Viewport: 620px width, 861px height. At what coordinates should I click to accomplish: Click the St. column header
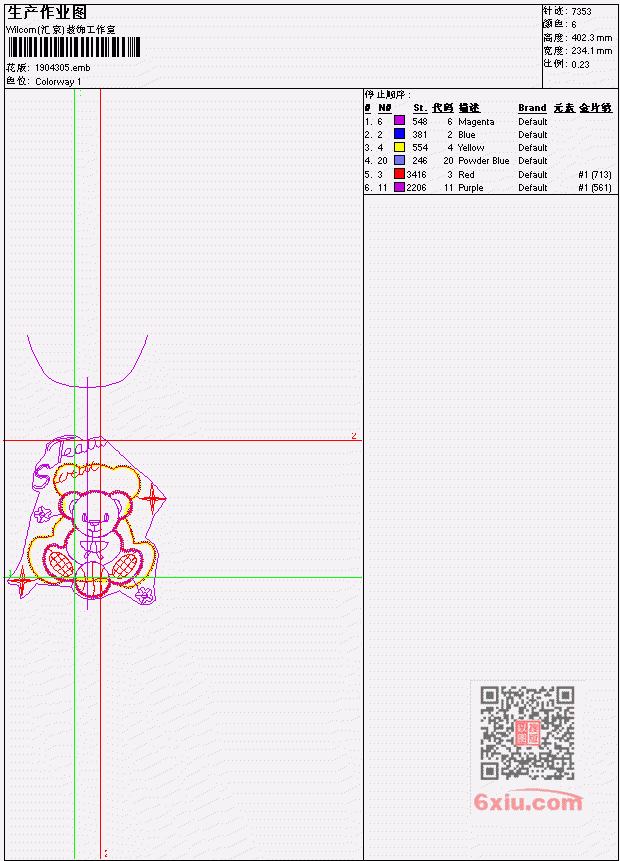420,108
